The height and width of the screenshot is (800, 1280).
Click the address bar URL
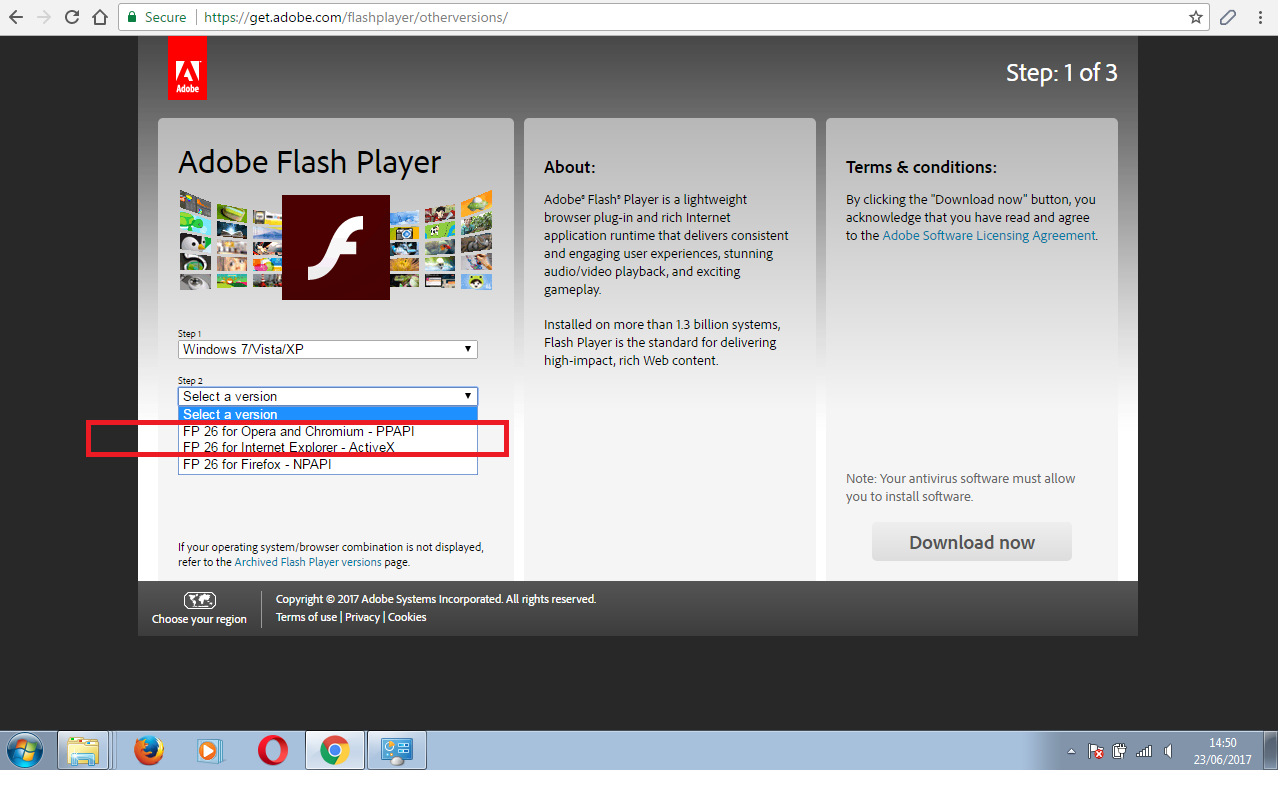click(x=354, y=18)
